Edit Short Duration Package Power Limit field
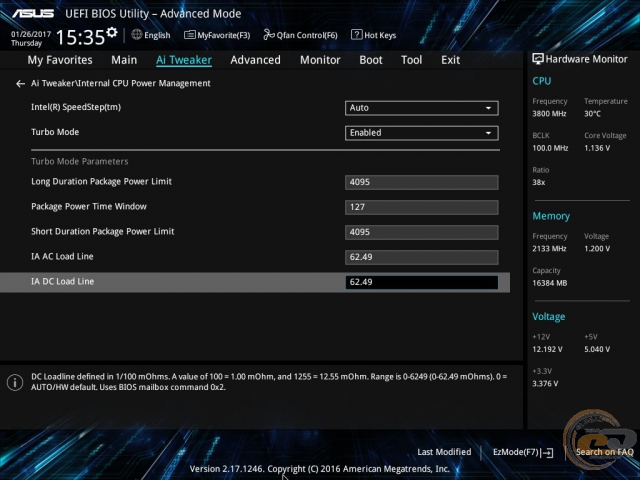 422,232
